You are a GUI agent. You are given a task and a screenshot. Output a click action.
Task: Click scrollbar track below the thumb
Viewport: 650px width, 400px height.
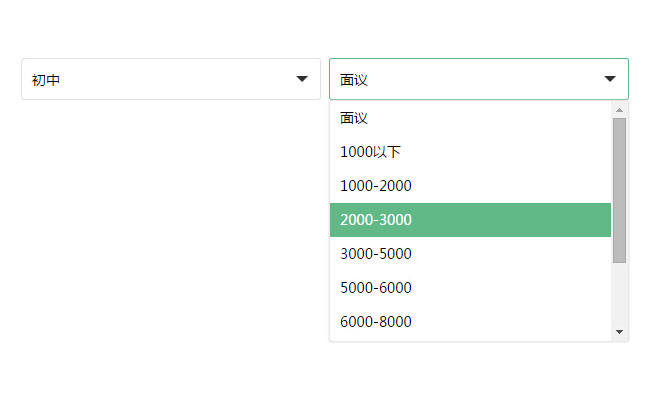[619, 295]
